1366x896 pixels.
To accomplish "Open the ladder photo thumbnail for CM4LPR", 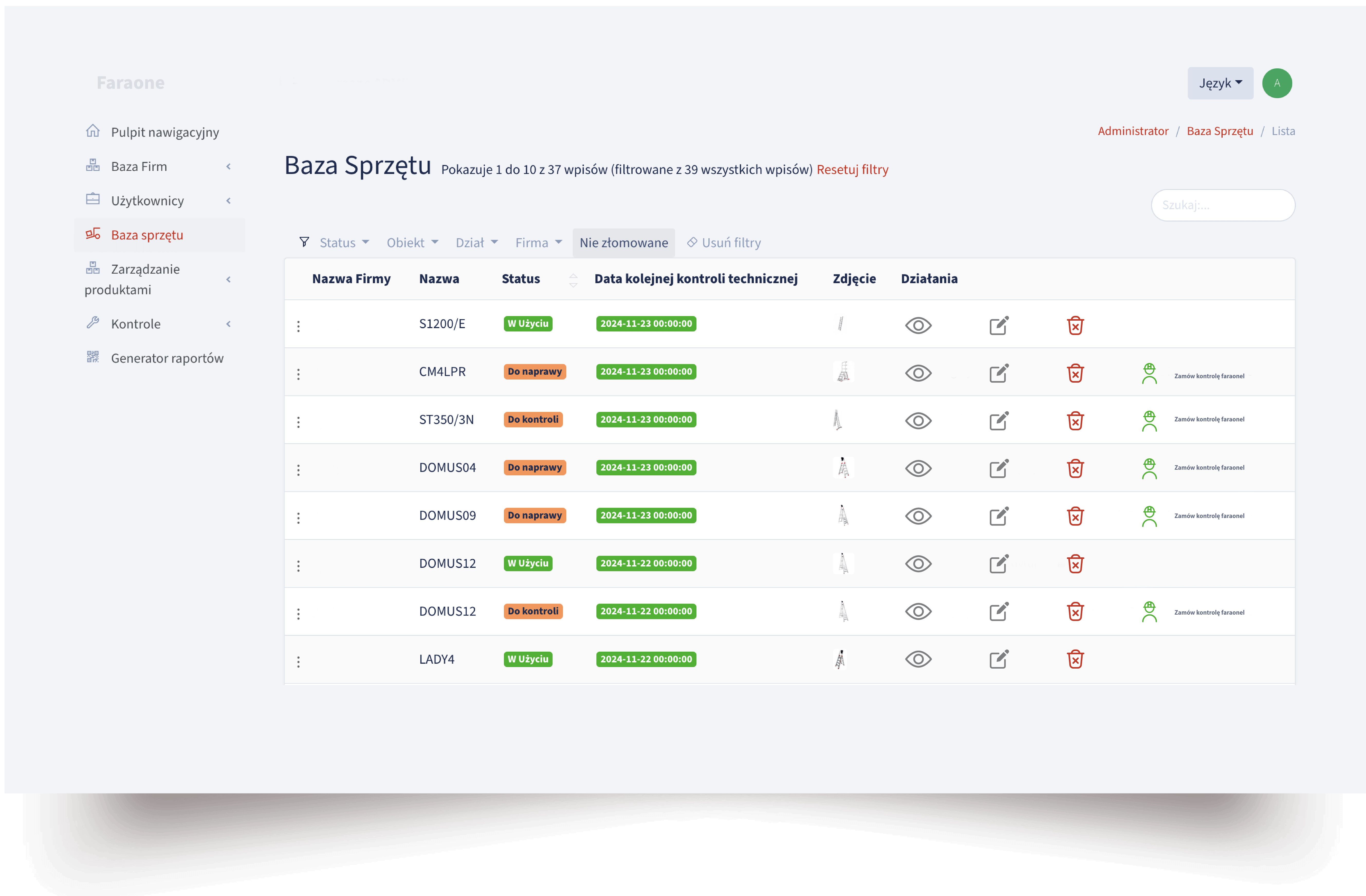I will (x=843, y=372).
